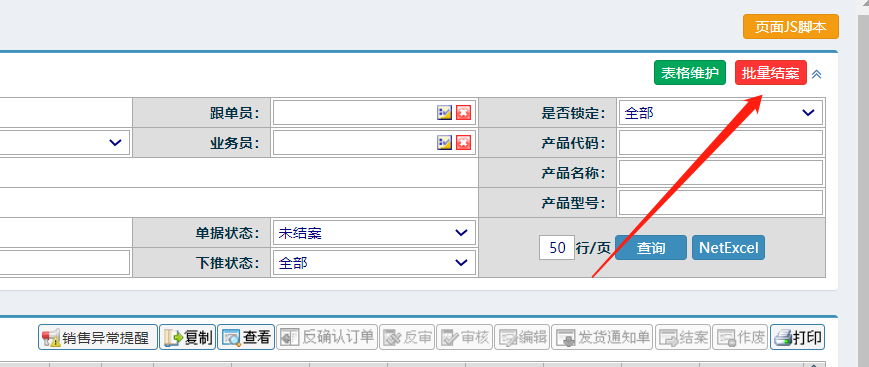Open the 下推状态 dropdown
Viewport: 869px width, 367px height.
click(x=374, y=263)
